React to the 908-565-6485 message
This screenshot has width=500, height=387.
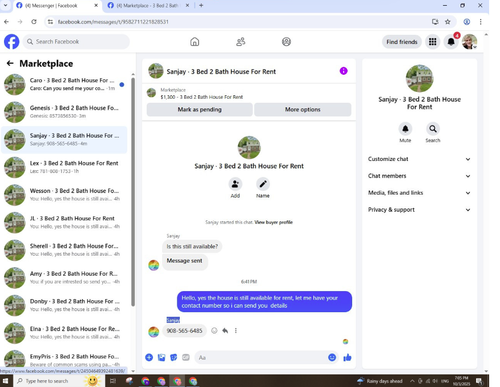214,331
